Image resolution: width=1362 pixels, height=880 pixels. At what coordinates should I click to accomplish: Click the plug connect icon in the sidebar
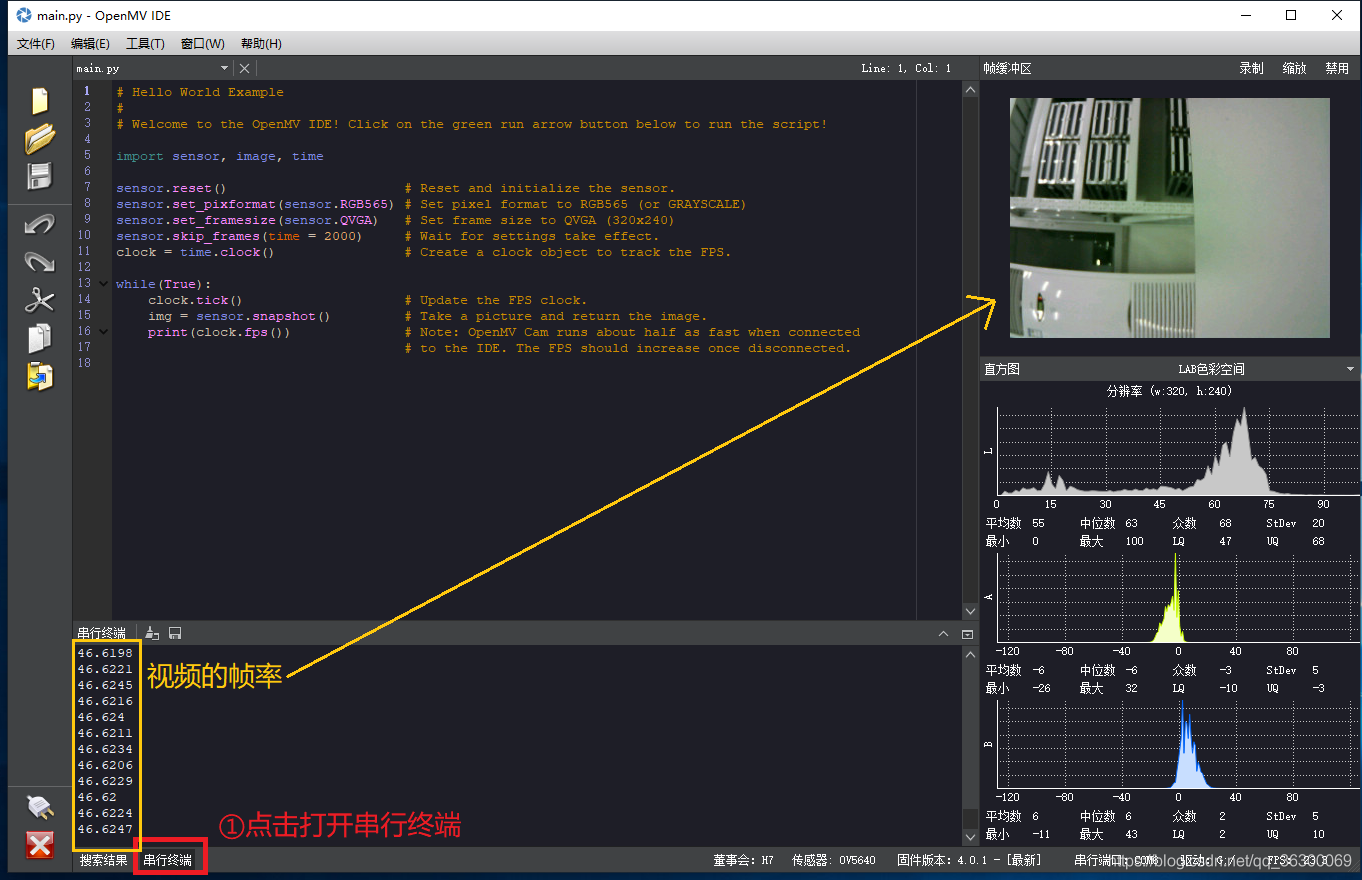[39, 806]
